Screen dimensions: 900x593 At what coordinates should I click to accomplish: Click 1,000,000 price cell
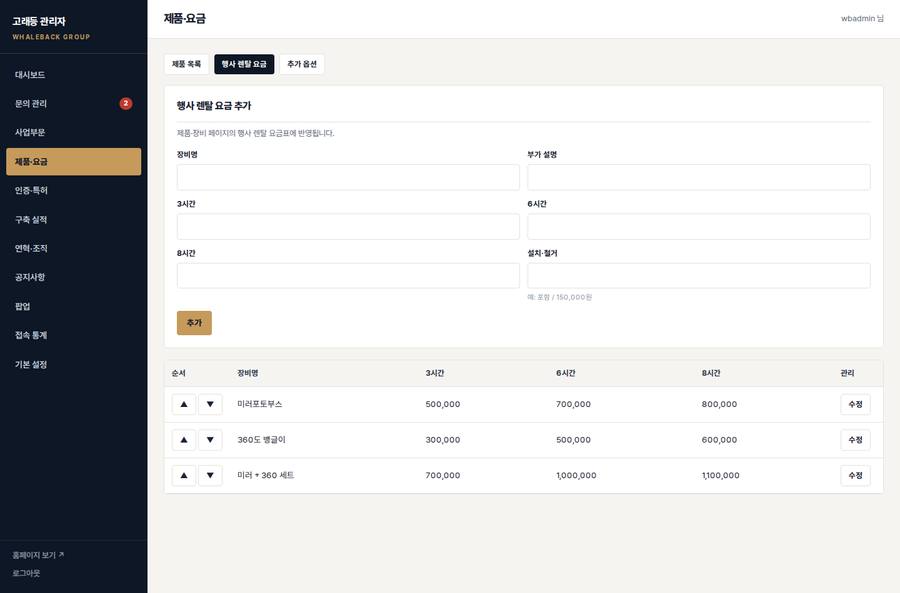pos(576,475)
